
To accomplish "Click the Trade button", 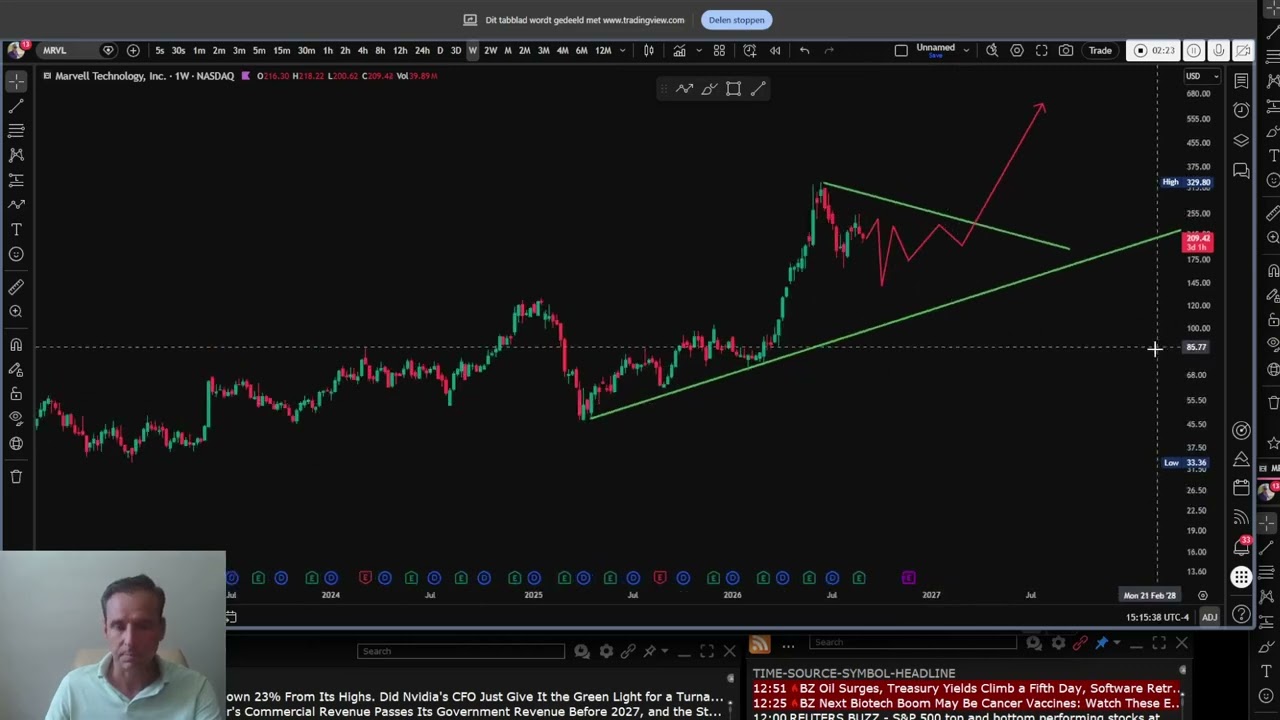I will click(x=1100, y=50).
